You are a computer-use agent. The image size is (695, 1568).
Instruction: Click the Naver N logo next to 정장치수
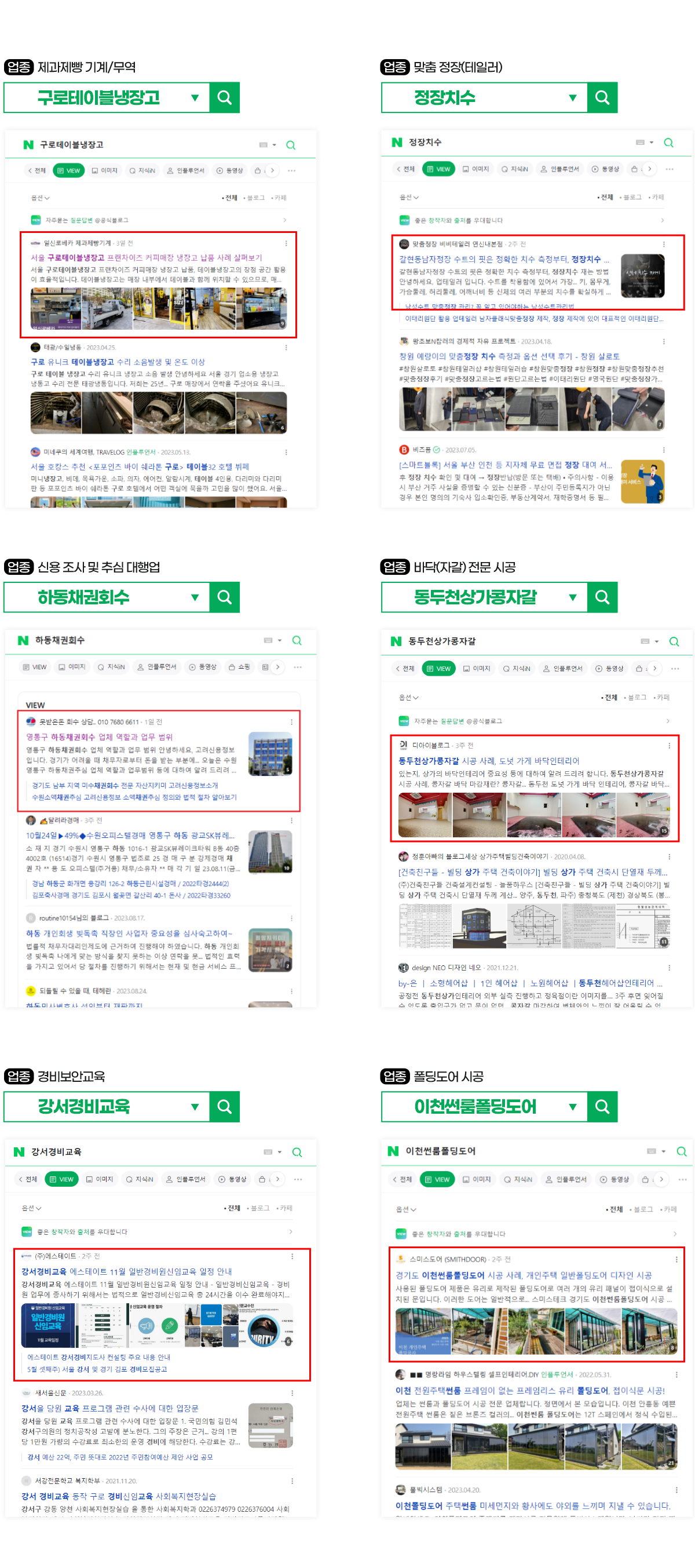tap(397, 143)
